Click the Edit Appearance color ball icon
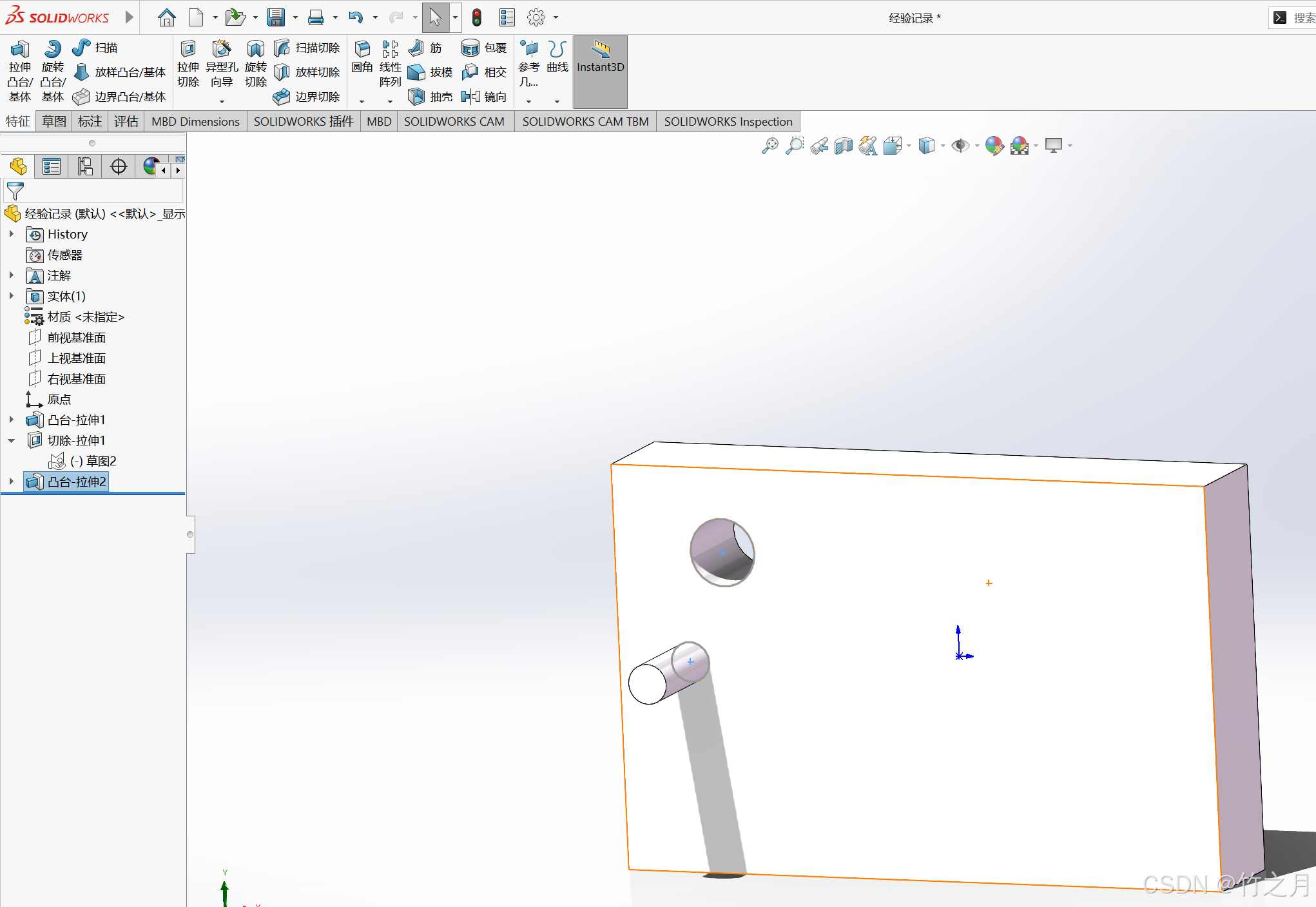The width and height of the screenshot is (1316, 907). tap(994, 146)
